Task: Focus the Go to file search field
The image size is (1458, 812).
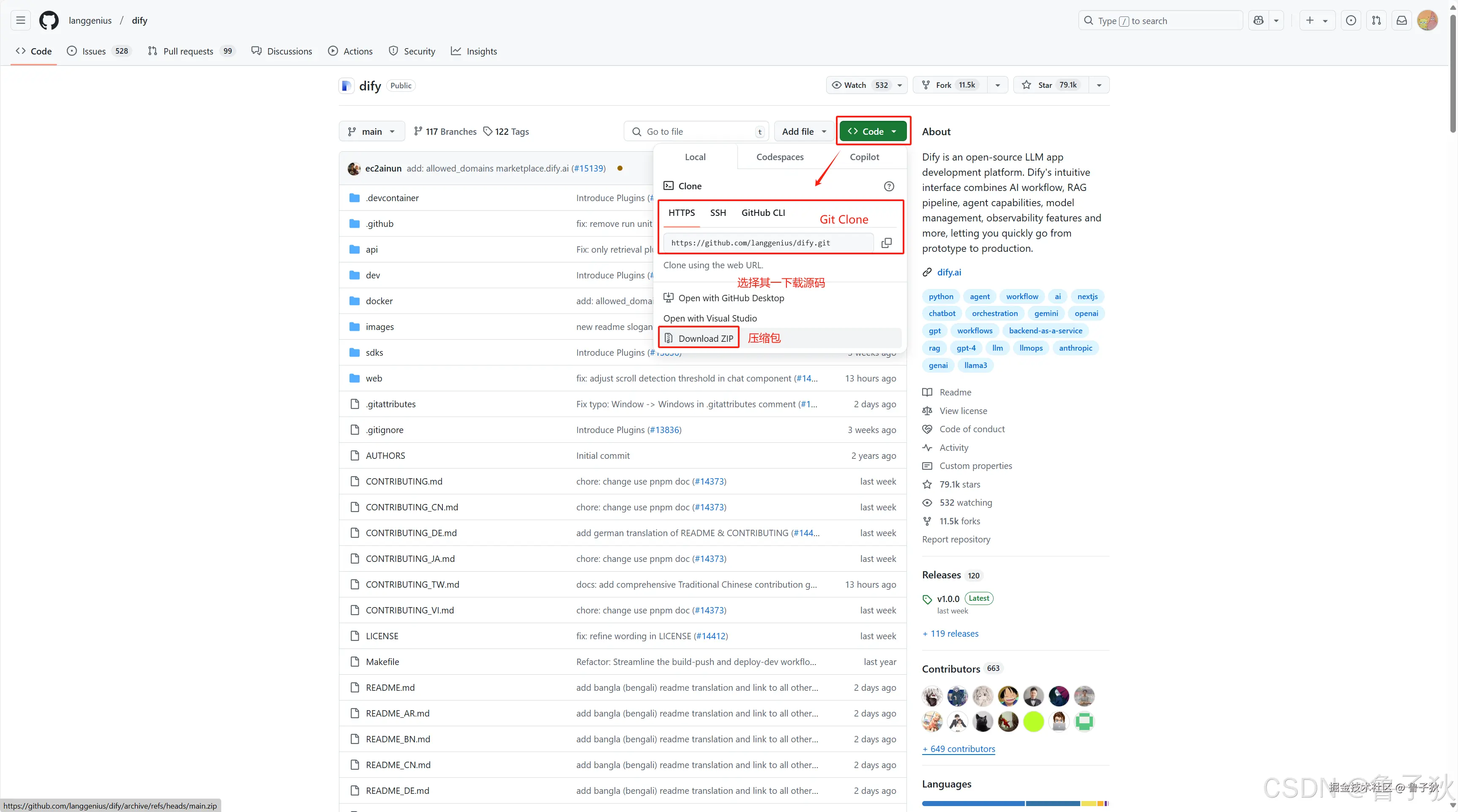Action: [x=696, y=131]
